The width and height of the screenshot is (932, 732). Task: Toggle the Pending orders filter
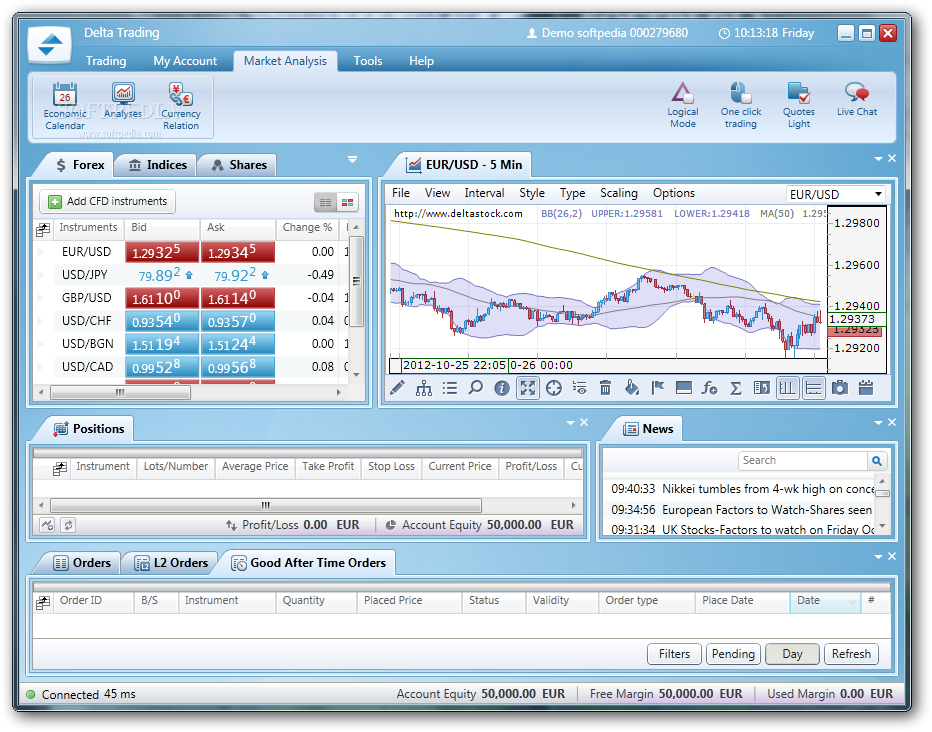733,654
